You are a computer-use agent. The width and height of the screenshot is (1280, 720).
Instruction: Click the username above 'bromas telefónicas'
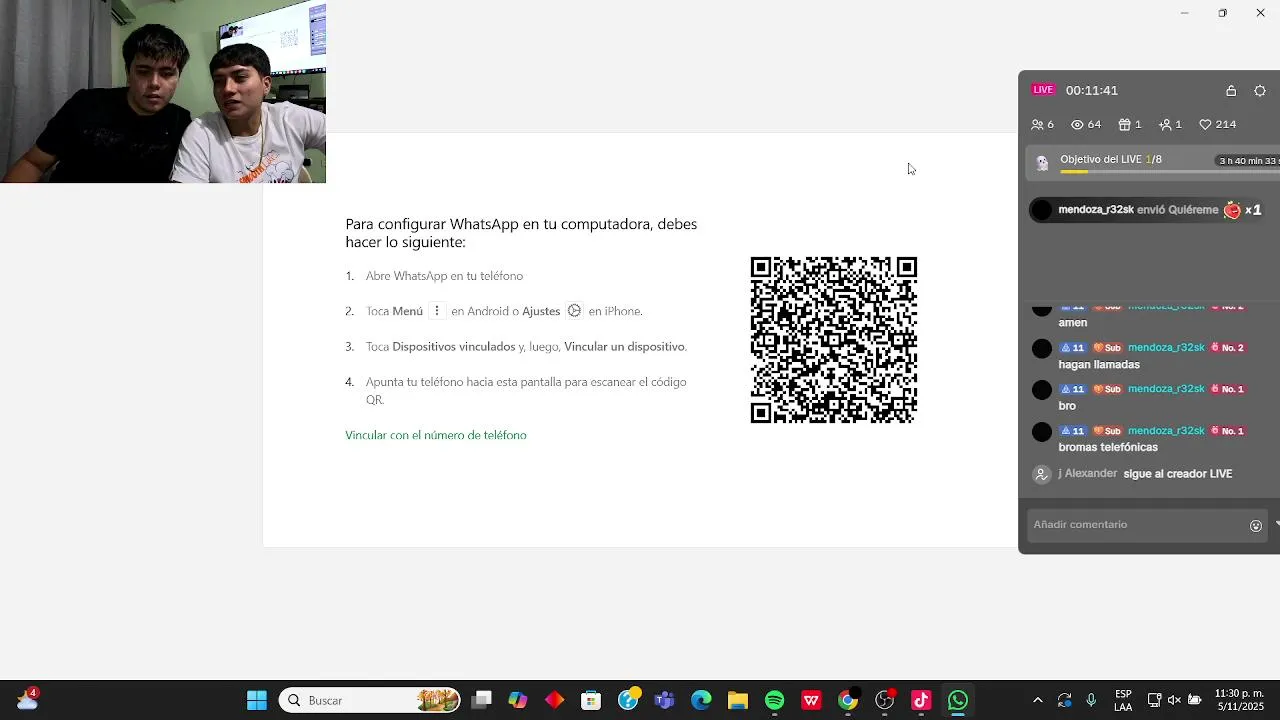click(1166, 431)
